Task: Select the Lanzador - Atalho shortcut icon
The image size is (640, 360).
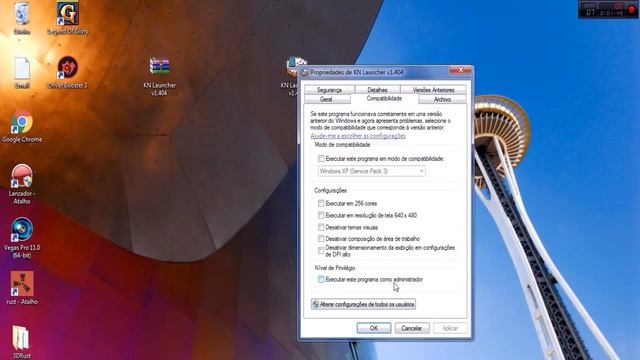Action: pos(22,176)
